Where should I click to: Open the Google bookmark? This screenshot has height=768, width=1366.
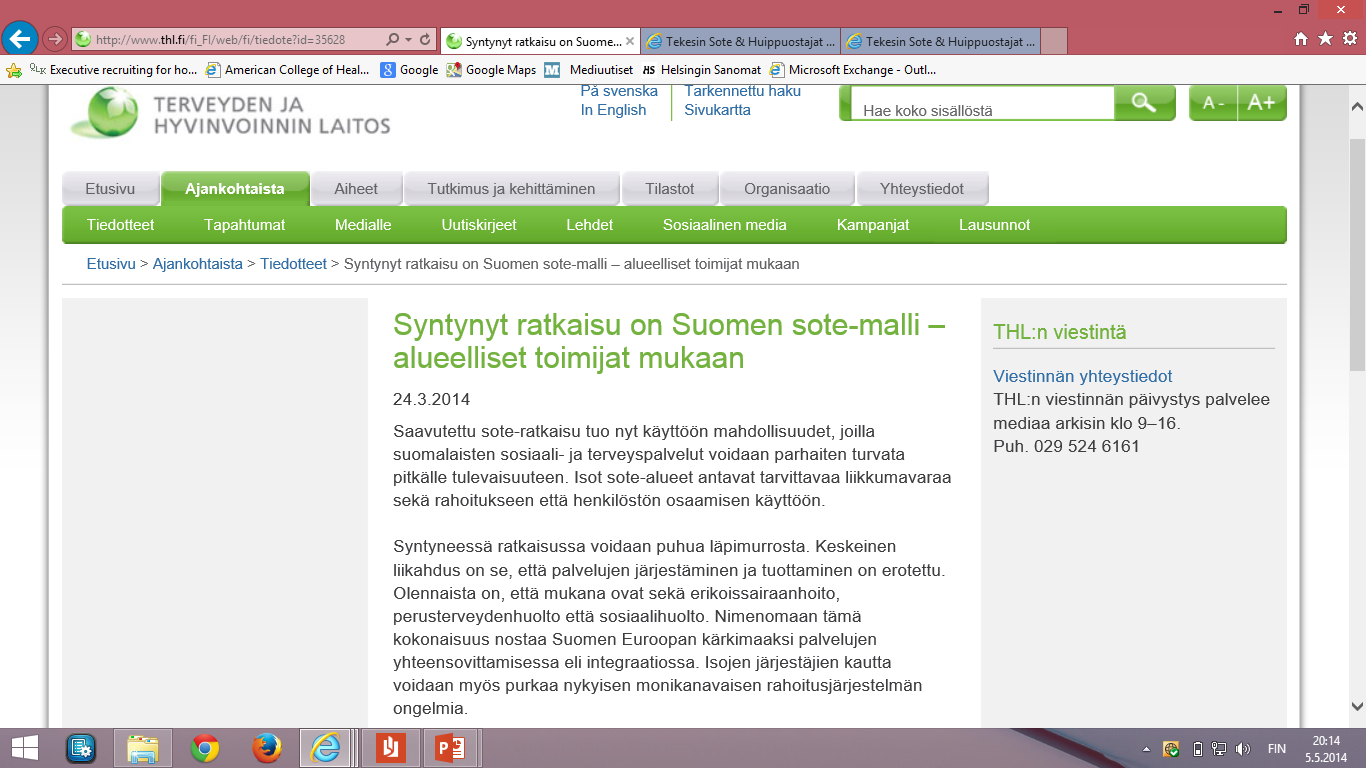click(x=409, y=70)
